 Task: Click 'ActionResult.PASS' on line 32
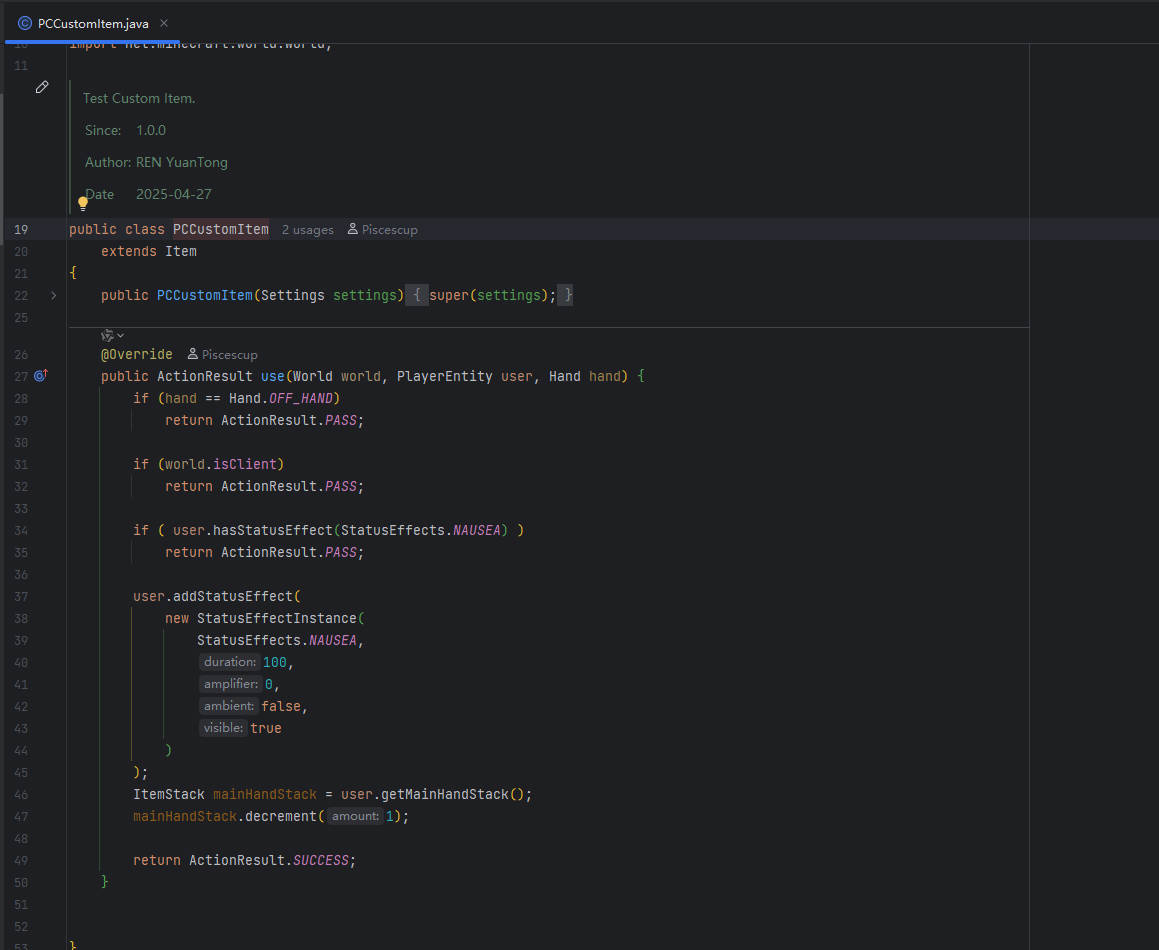pyautogui.click(x=289, y=486)
